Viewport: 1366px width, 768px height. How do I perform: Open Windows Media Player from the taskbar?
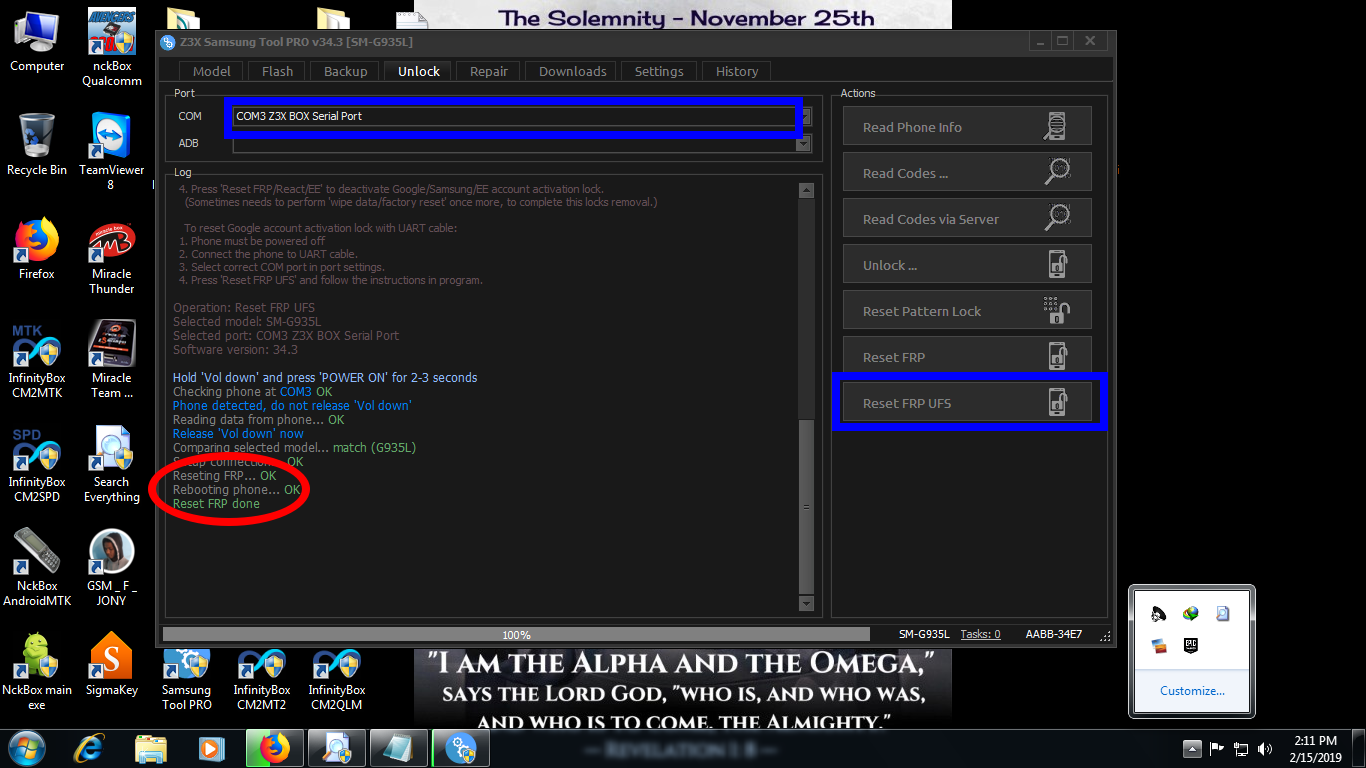click(x=211, y=748)
